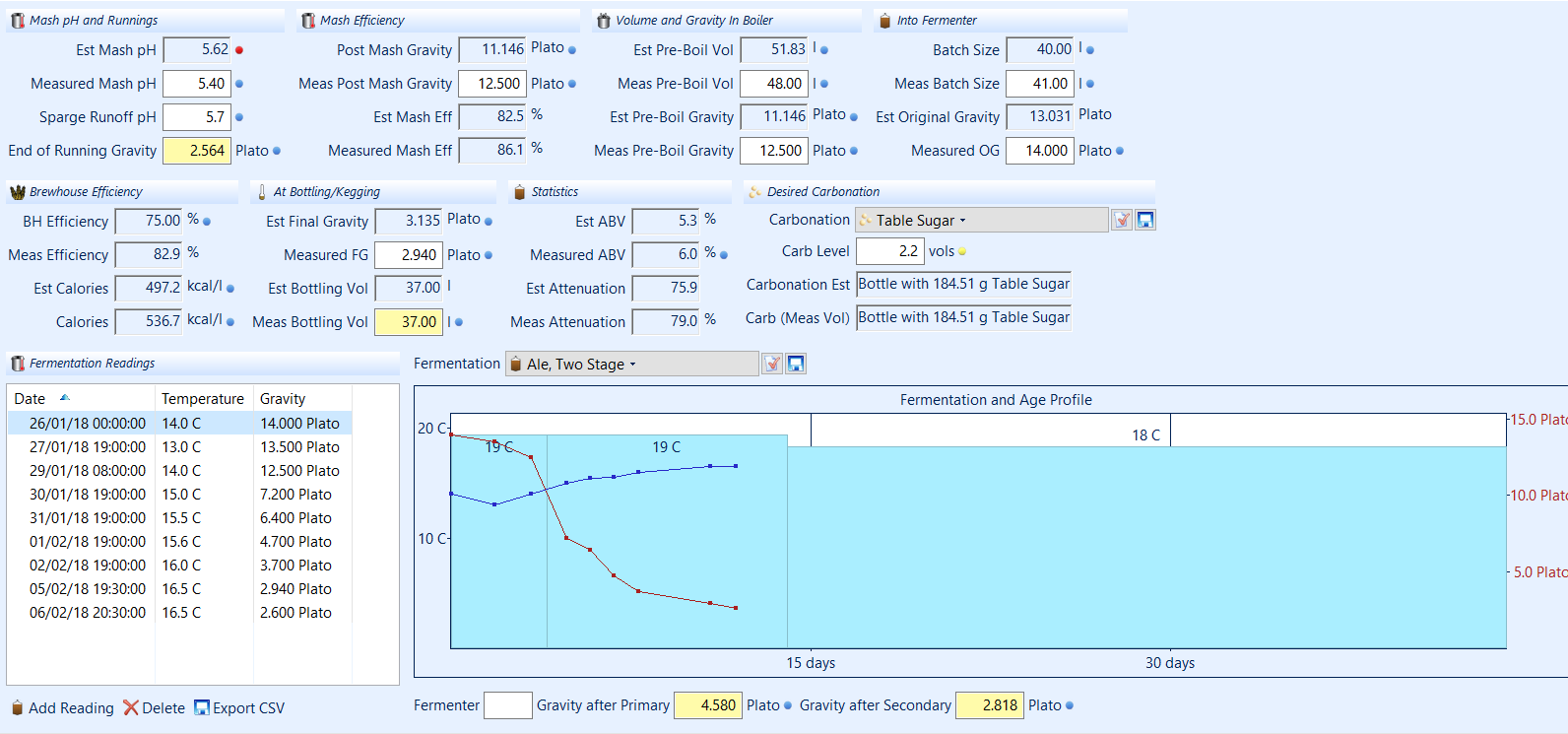Click the empty Fermenter input box
The height and width of the screenshot is (734, 1568).
(507, 705)
